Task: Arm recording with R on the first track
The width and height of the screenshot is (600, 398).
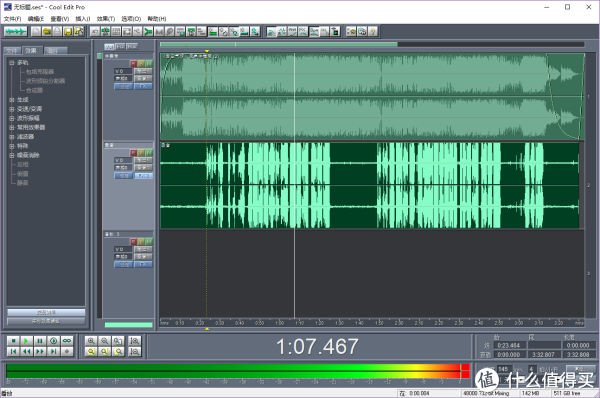Action: click(133, 64)
